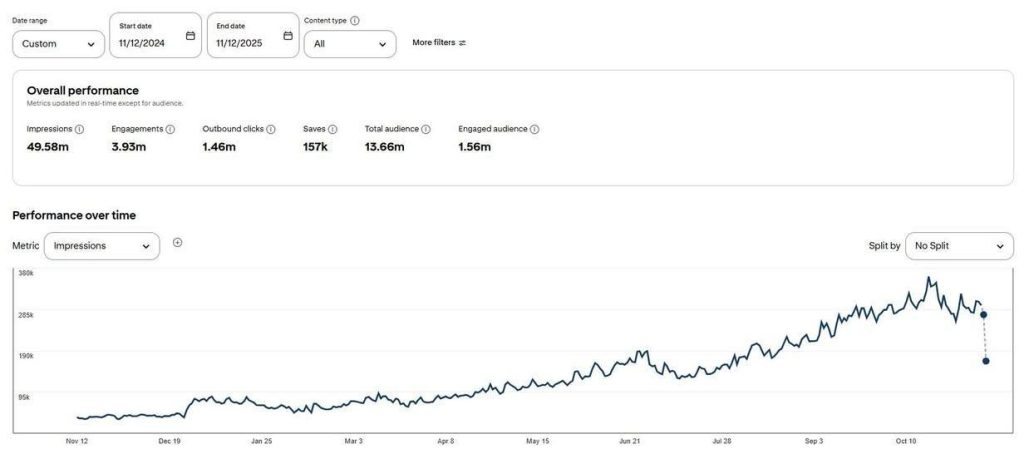Click the Outbound clicks info icon
Viewport: 1024px width, 449px height.
click(x=271, y=129)
